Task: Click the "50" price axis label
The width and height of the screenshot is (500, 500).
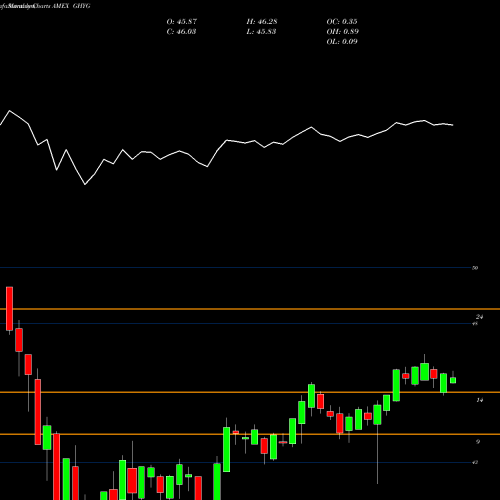Action: [x=475, y=268]
